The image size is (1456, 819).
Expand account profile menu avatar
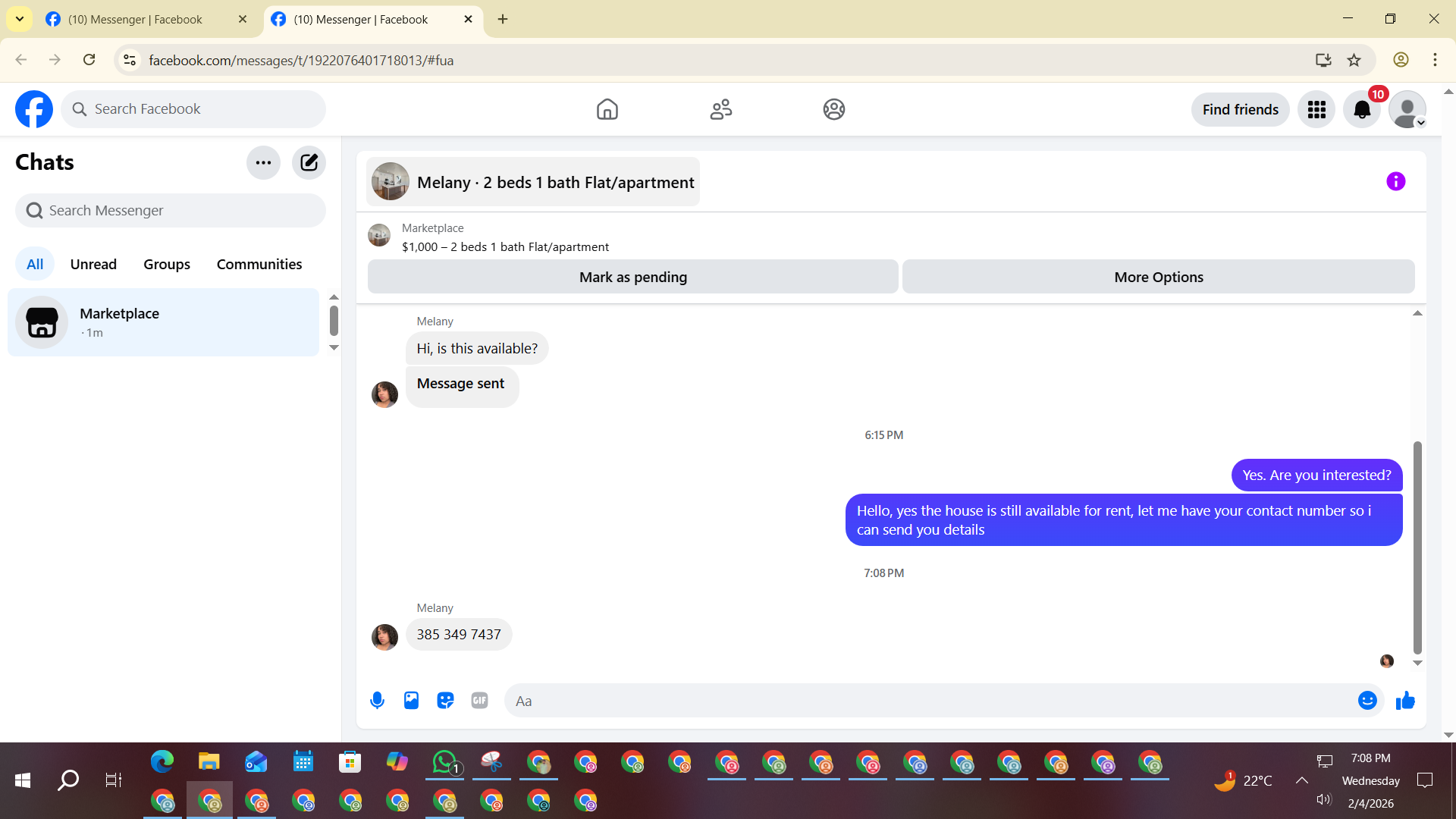point(1407,110)
